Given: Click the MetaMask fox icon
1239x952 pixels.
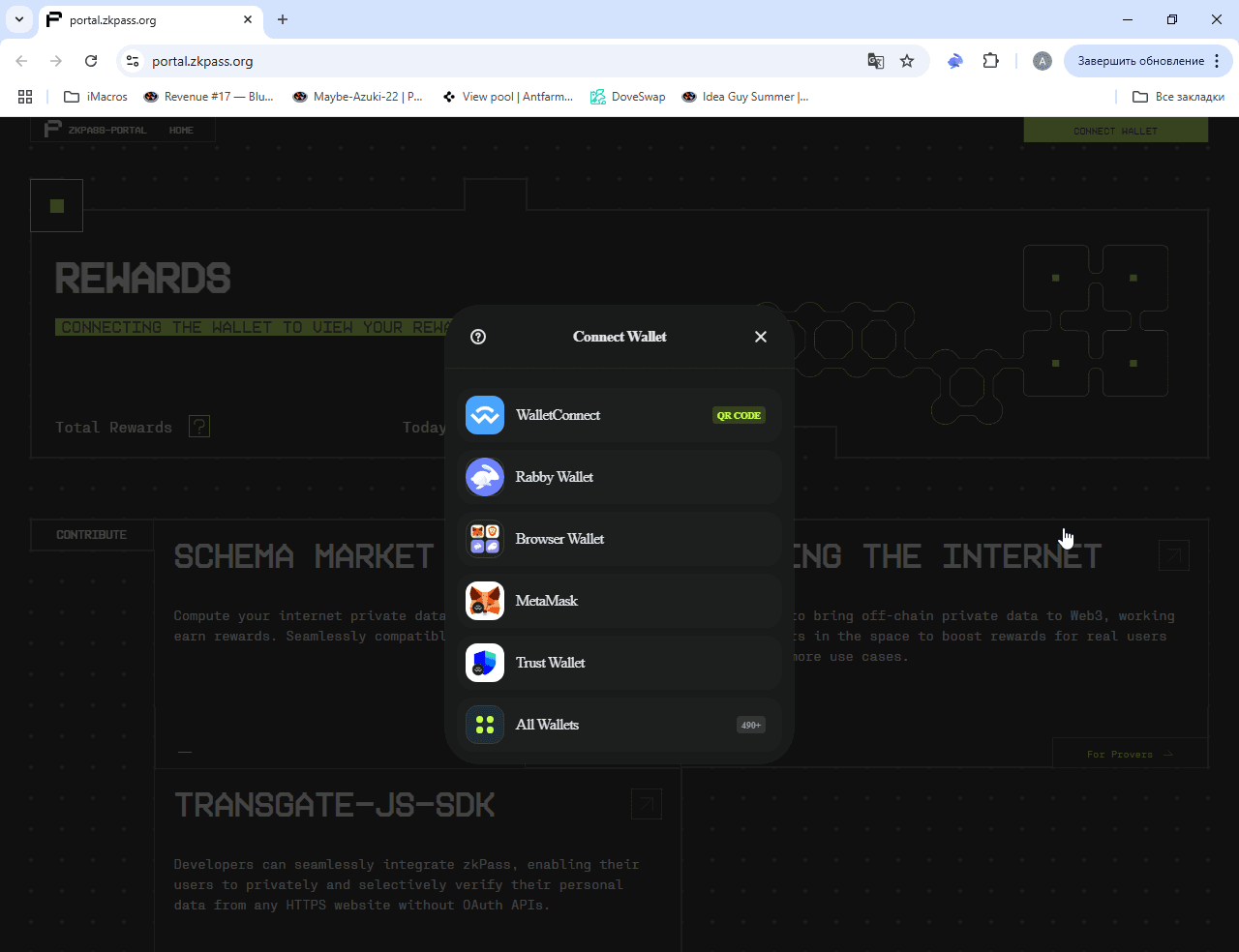Looking at the screenshot, I should click(x=485, y=601).
